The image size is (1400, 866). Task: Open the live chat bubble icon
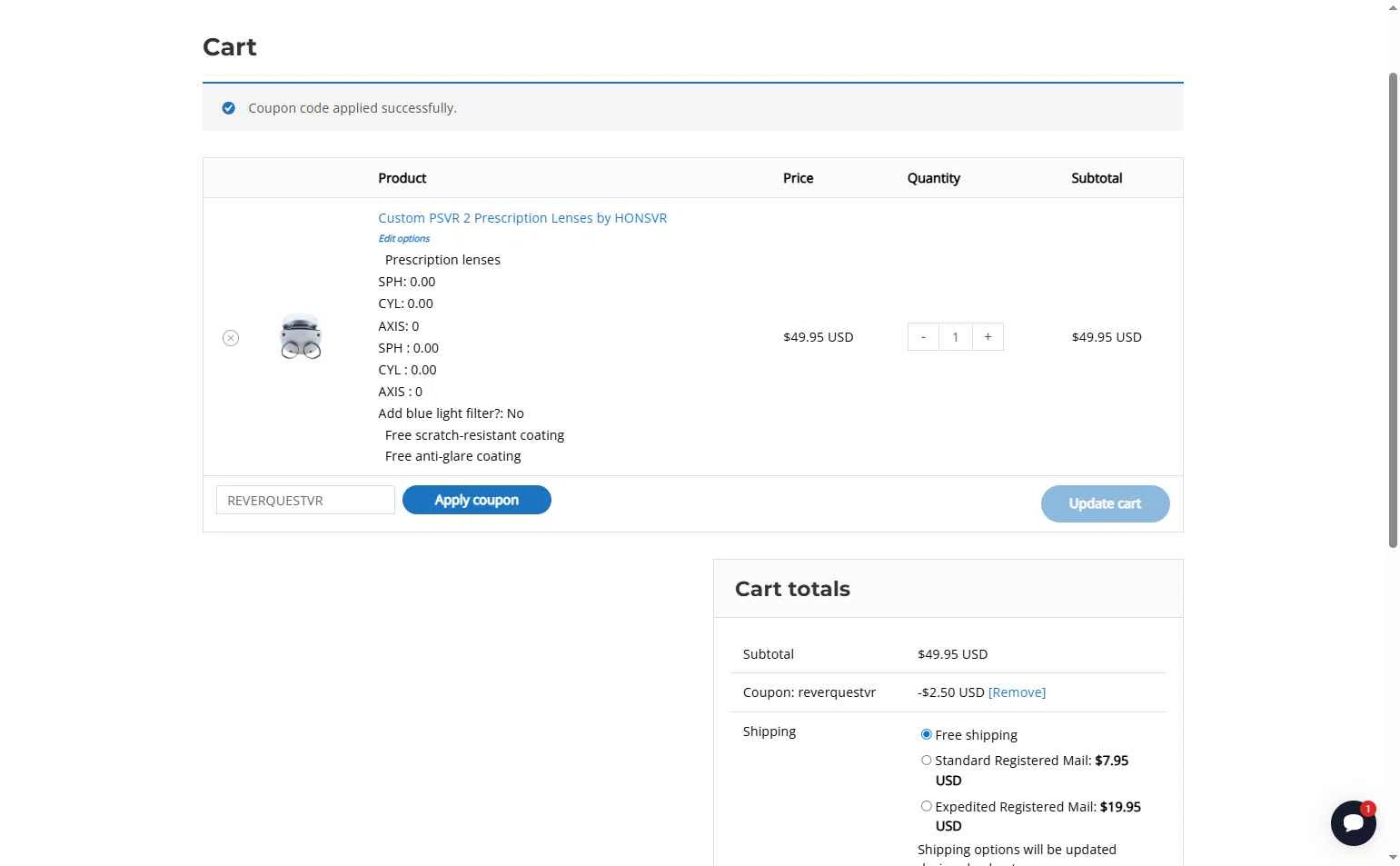pos(1353,823)
